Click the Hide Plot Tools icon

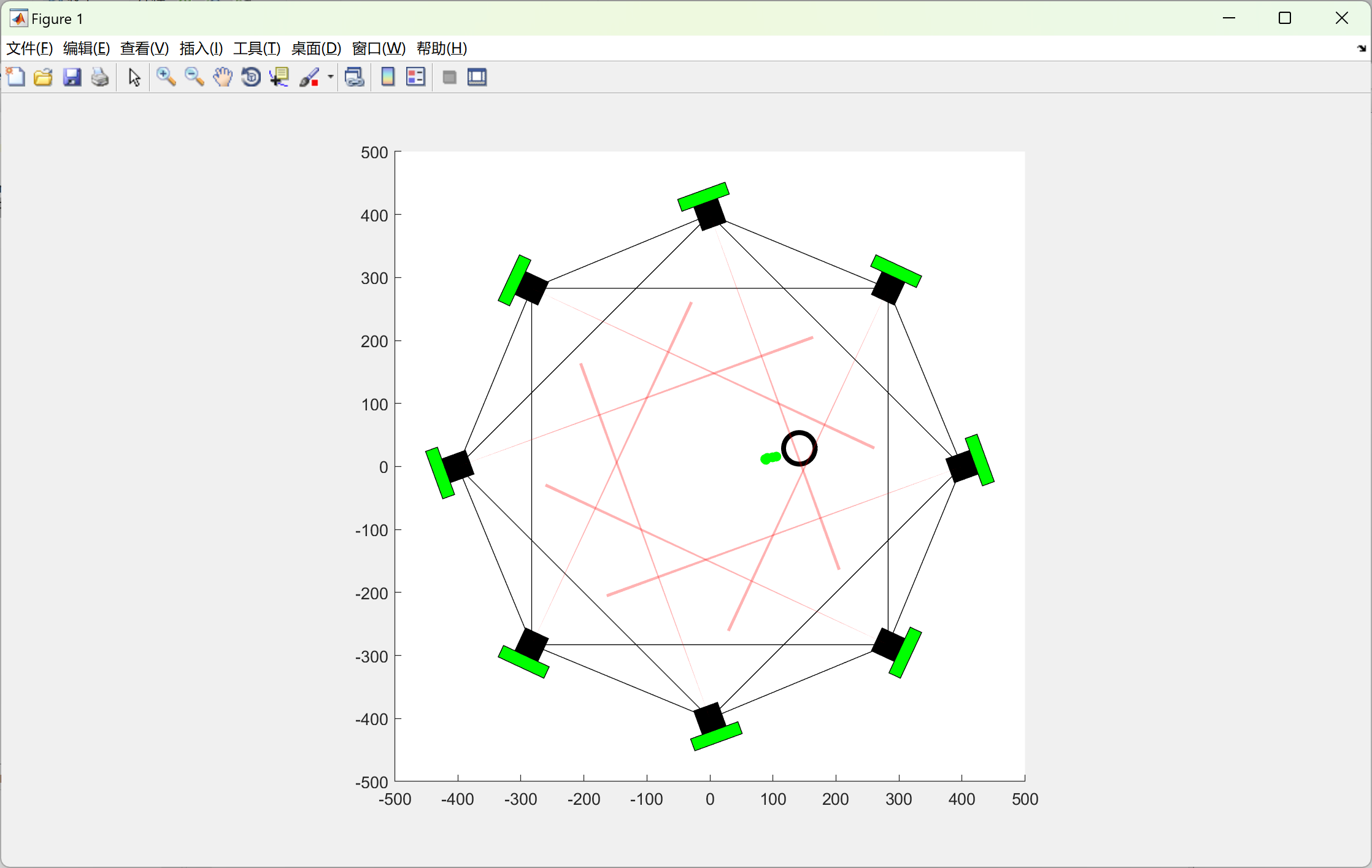pos(449,77)
